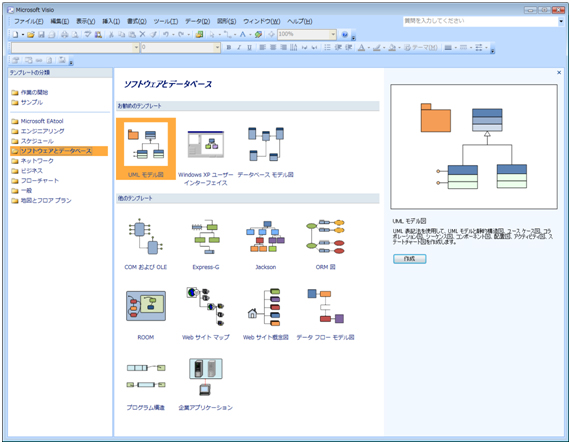Open the 挿入(I) menu

[111, 21]
